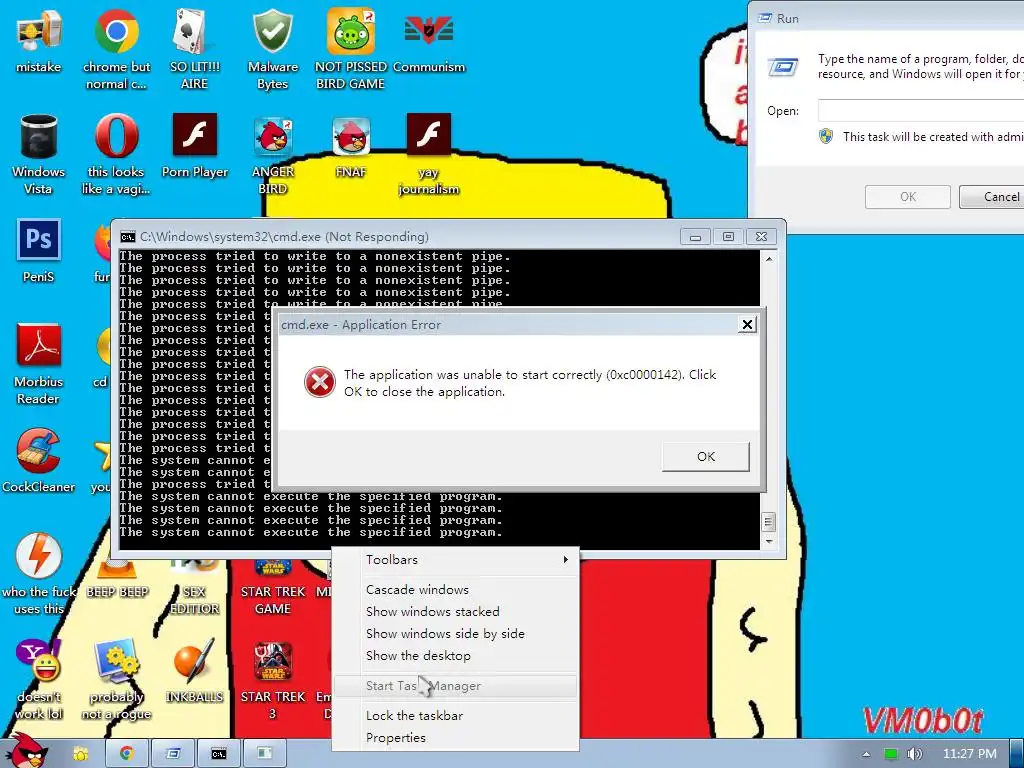Open Chrome from the taskbar
Viewport: 1024px width, 768px height.
coord(126,754)
